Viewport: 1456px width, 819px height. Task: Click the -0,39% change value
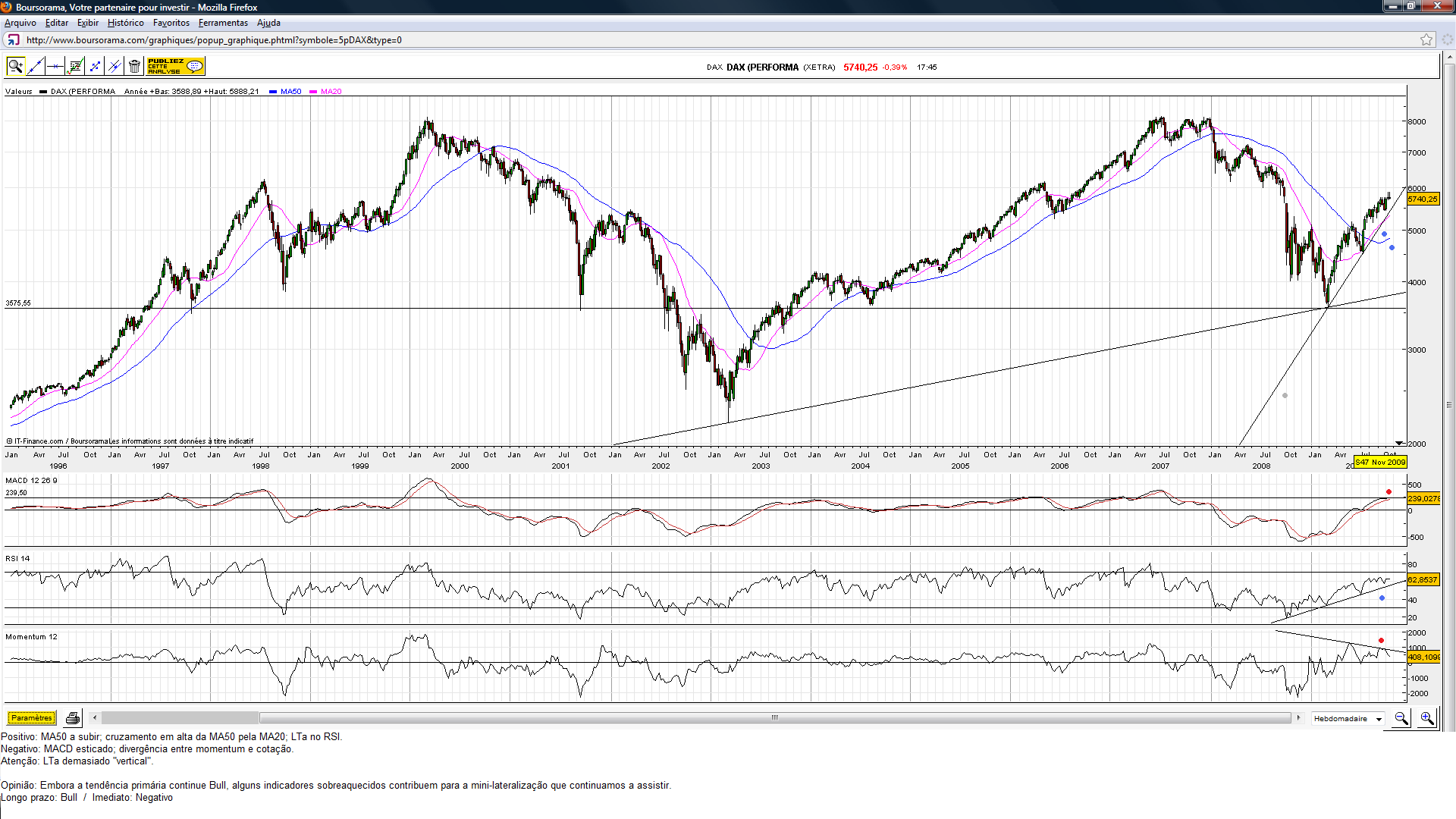[x=895, y=67]
